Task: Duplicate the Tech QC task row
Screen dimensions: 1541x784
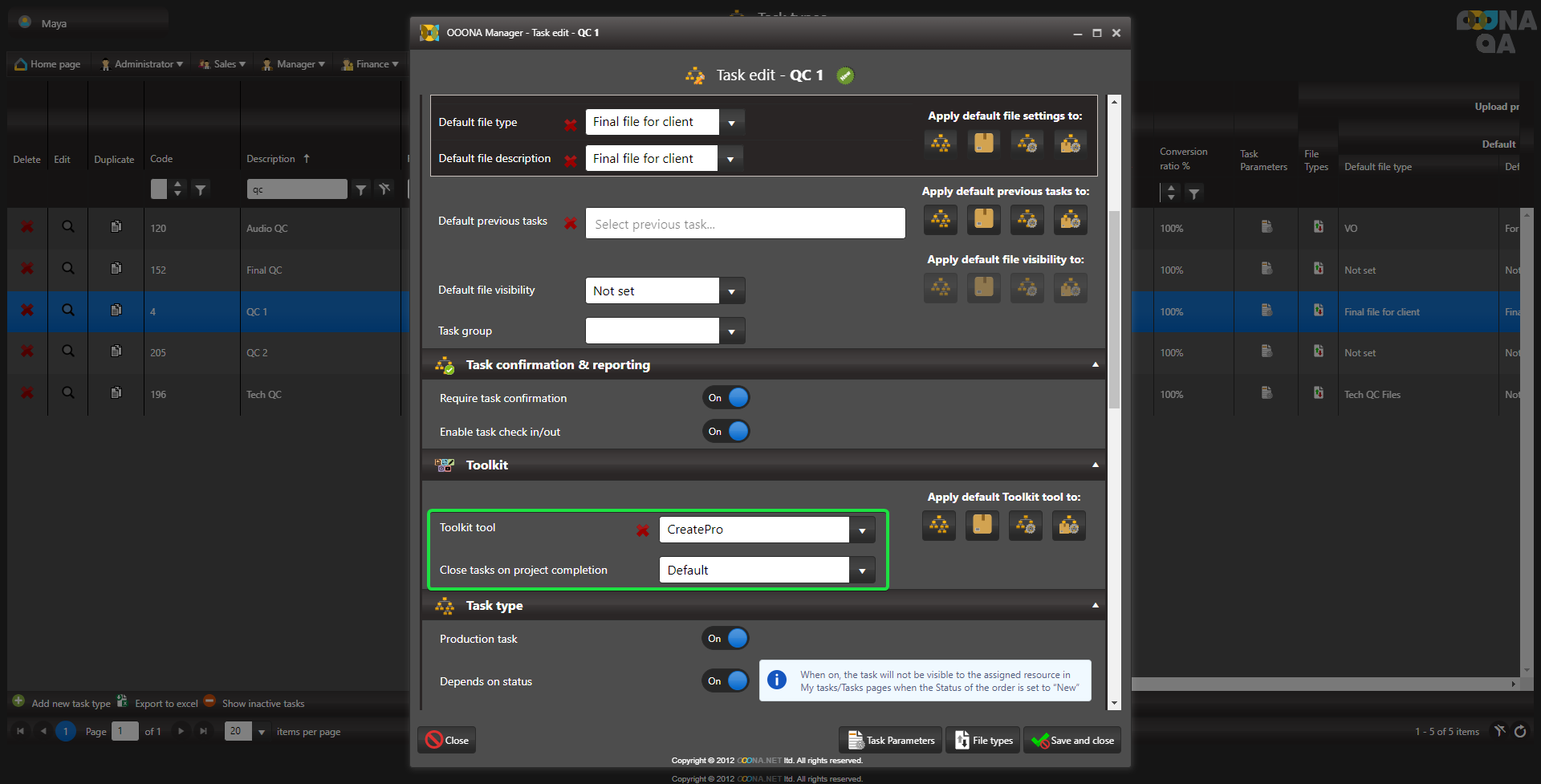Action: 116,393
